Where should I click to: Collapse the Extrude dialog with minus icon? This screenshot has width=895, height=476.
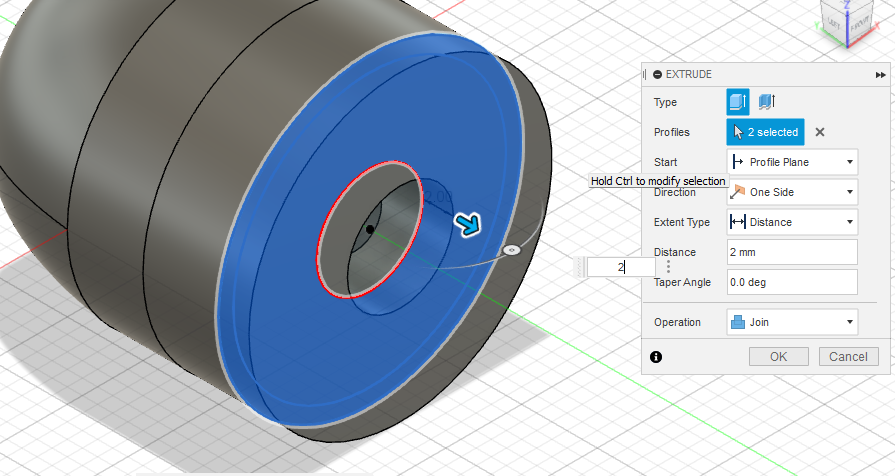658,74
